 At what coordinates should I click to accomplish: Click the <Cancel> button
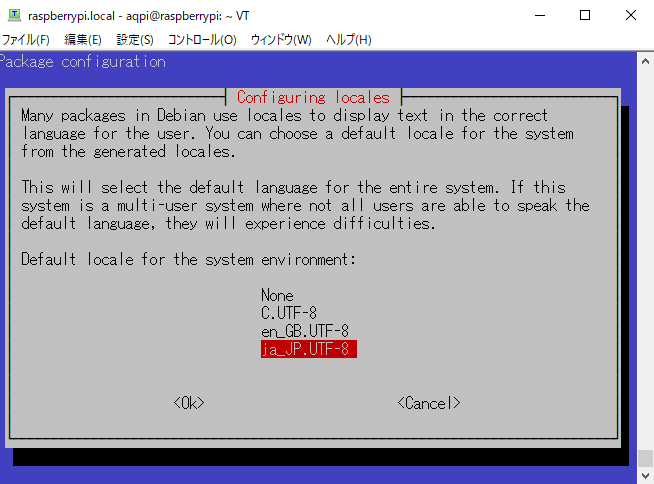[x=429, y=403]
